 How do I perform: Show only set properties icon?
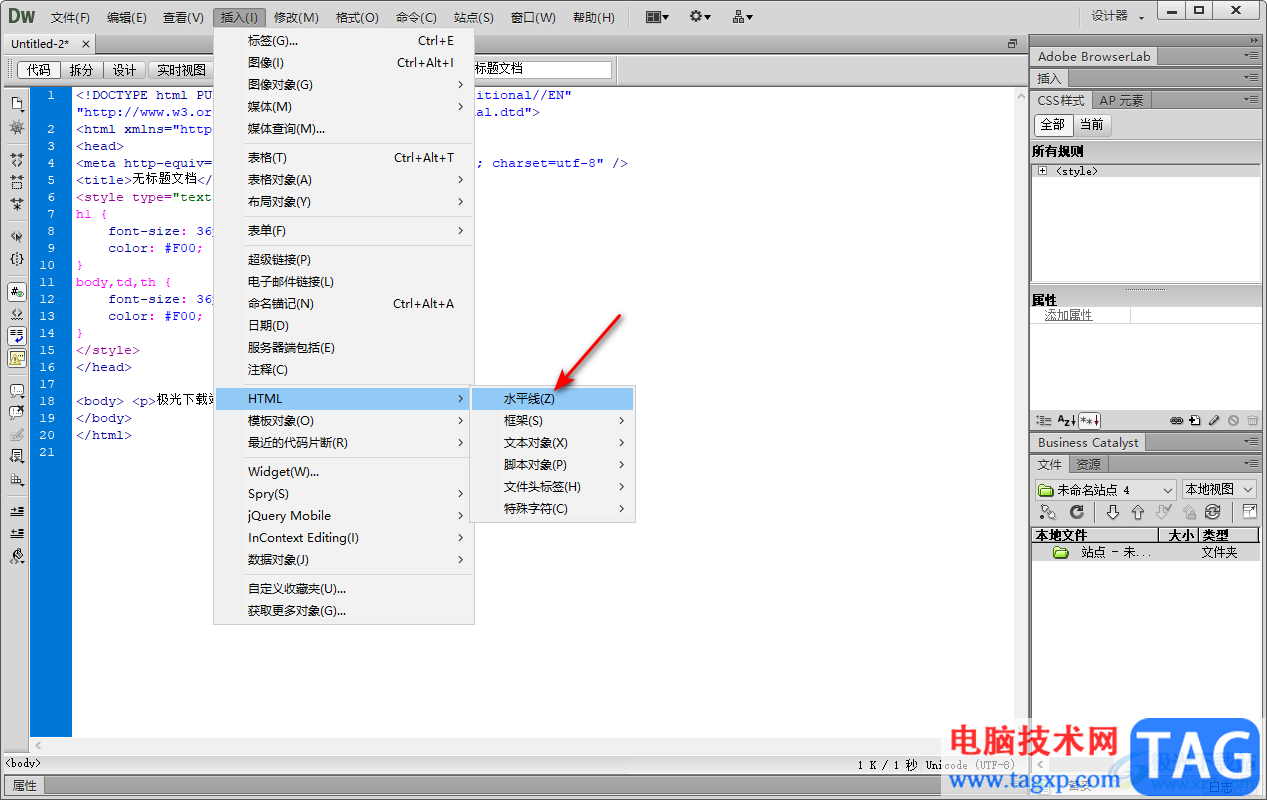click(x=1090, y=421)
